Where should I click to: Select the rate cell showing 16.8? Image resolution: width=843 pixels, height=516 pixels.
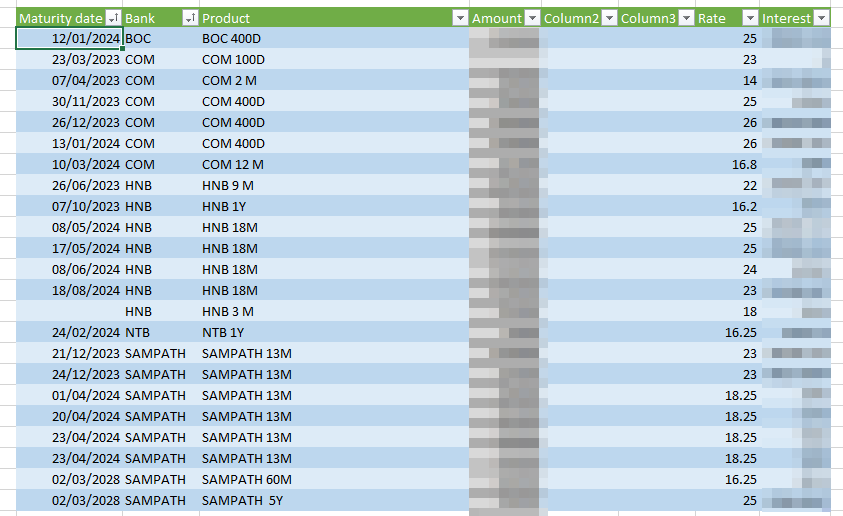coord(727,164)
